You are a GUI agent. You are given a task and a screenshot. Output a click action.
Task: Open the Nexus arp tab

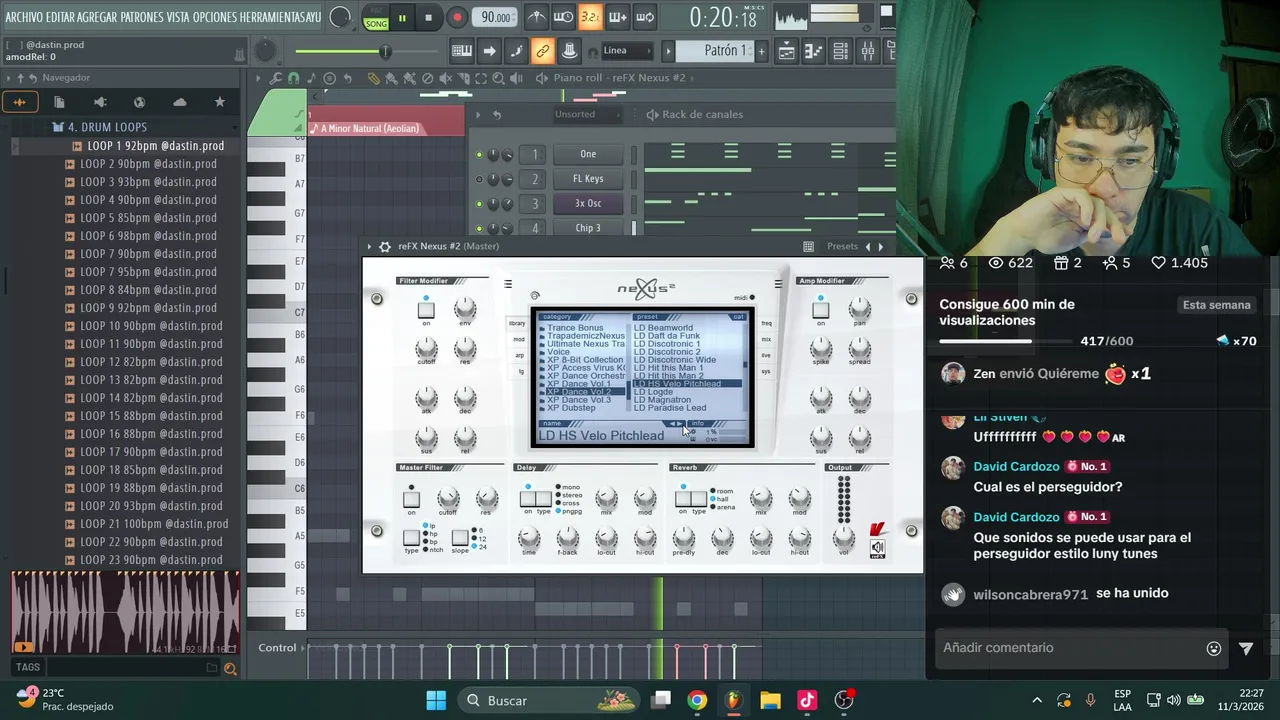519,355
